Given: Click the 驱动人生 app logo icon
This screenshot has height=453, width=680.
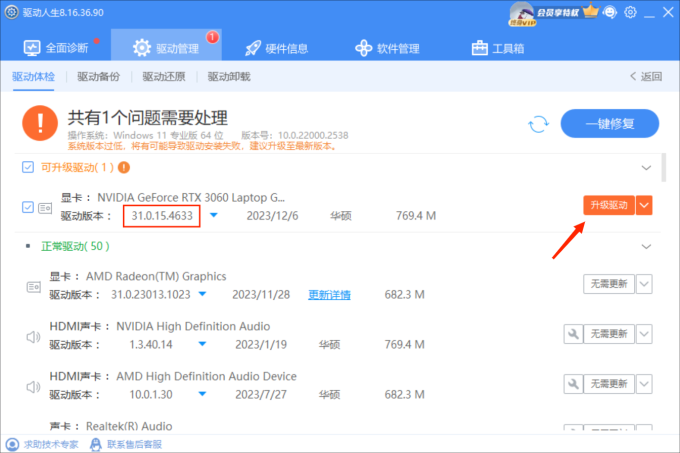Looking at the screenshot, I should pyautogui.click(x=11, y=12).
